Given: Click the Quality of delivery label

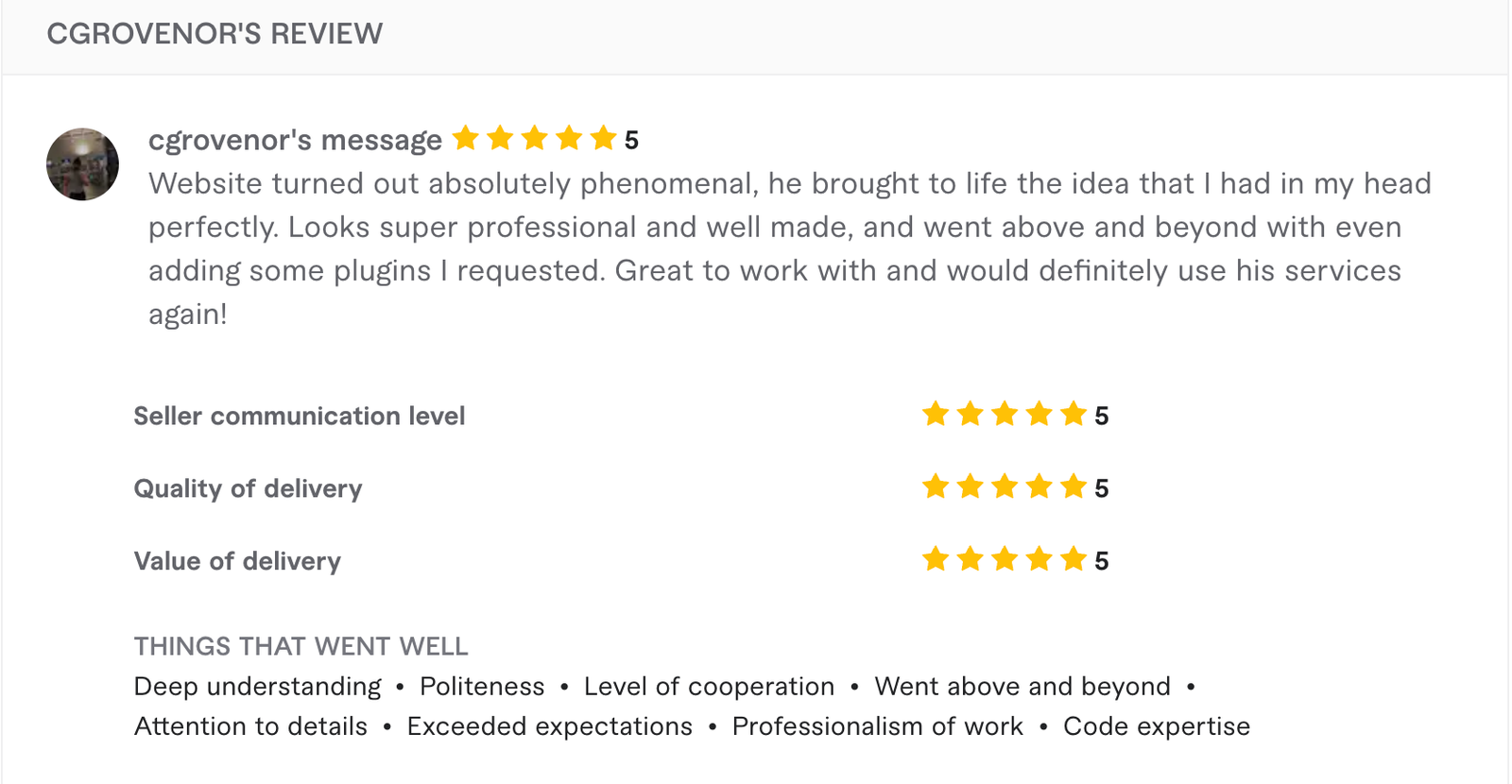Looking at the screenshot, I should [x=248, y=488].
